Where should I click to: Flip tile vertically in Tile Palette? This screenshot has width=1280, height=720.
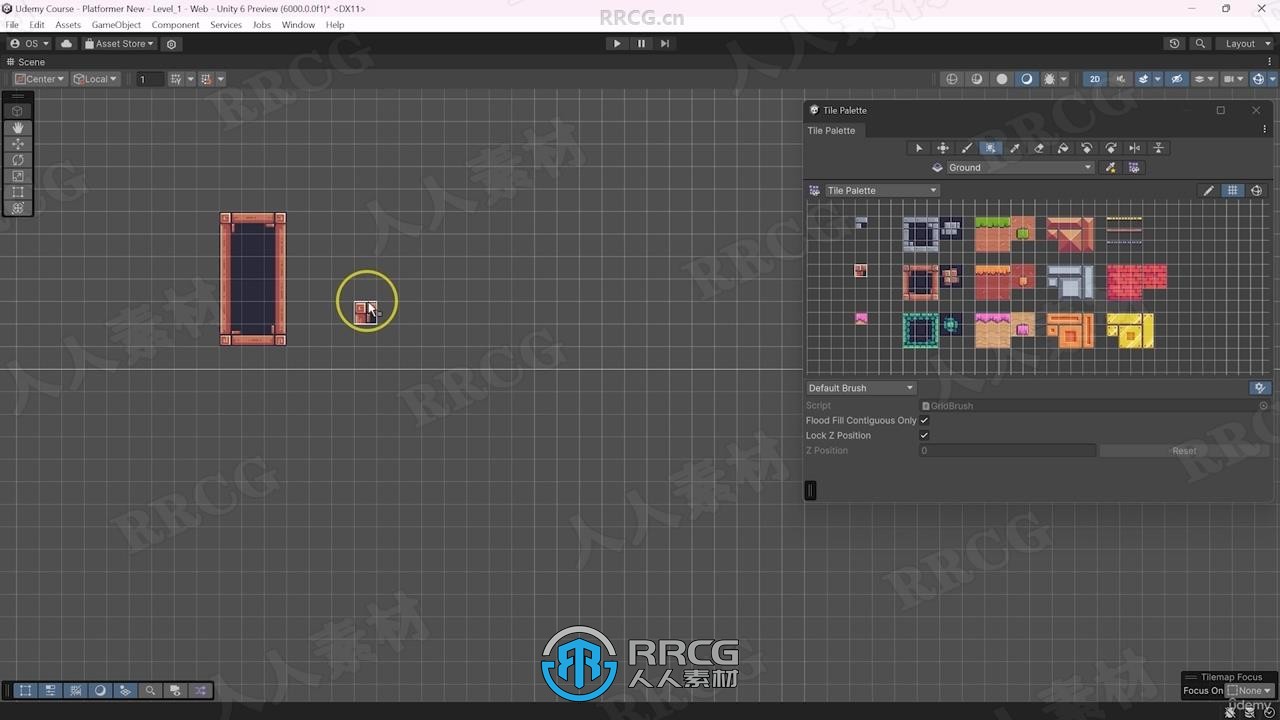tap(1159, 148)
